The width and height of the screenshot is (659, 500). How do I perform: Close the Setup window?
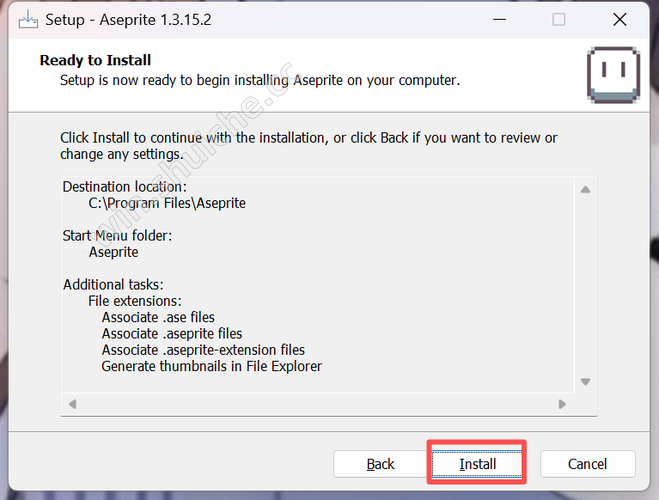tap(619, 19)
